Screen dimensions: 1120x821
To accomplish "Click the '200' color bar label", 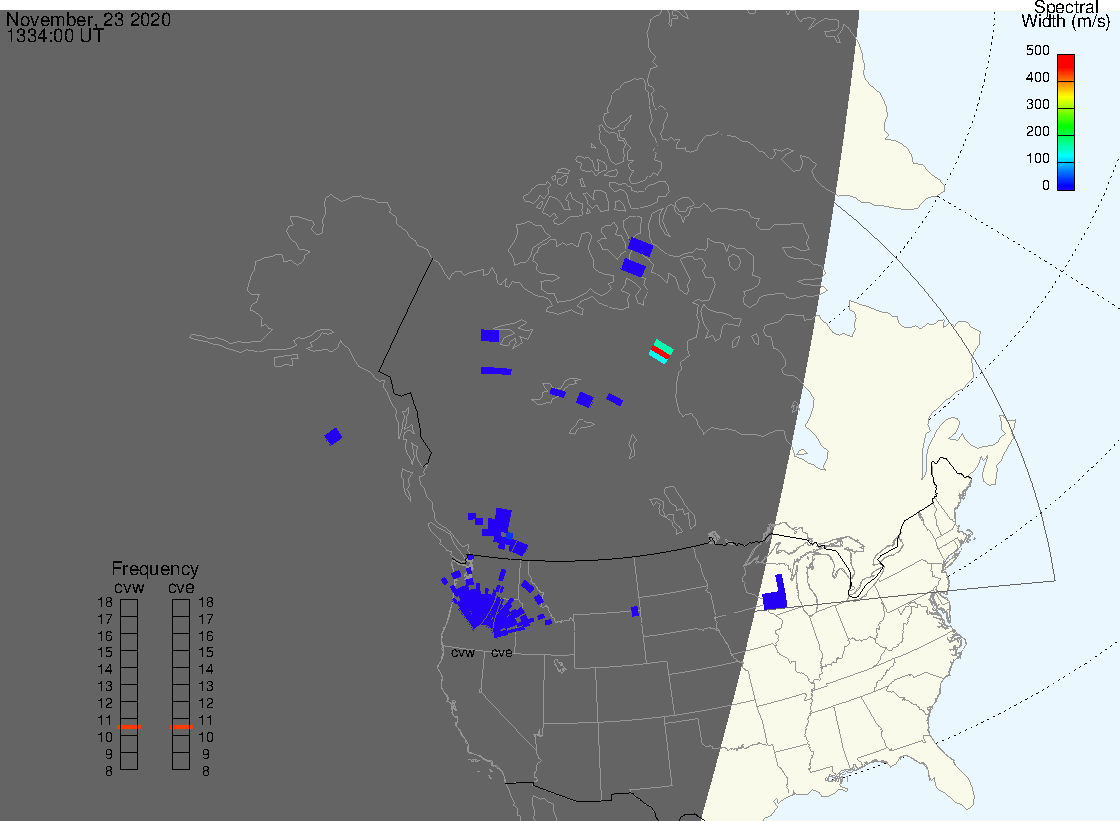I will point(1038,131).
